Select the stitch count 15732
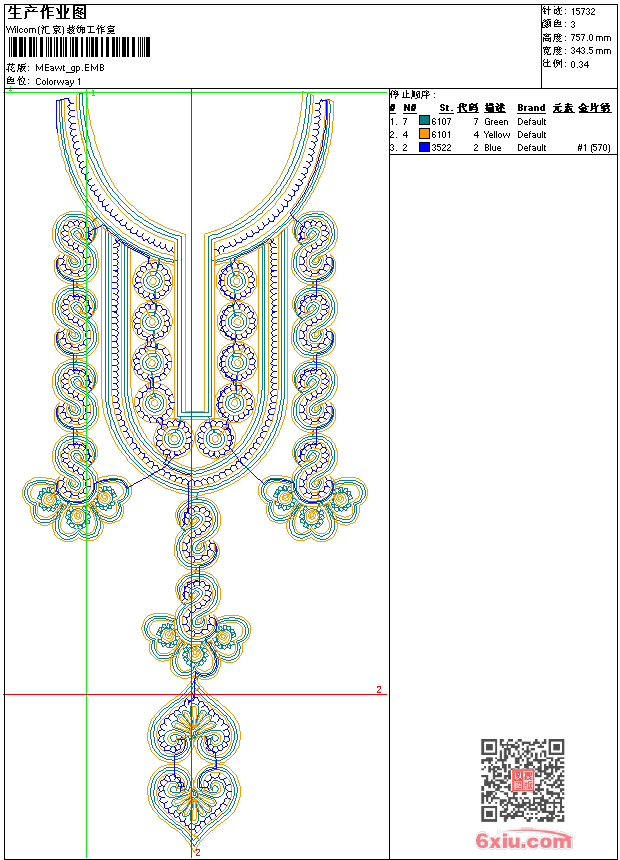This screenshot has height=860, width=620. pyautogui.click(x=583, y=12)
